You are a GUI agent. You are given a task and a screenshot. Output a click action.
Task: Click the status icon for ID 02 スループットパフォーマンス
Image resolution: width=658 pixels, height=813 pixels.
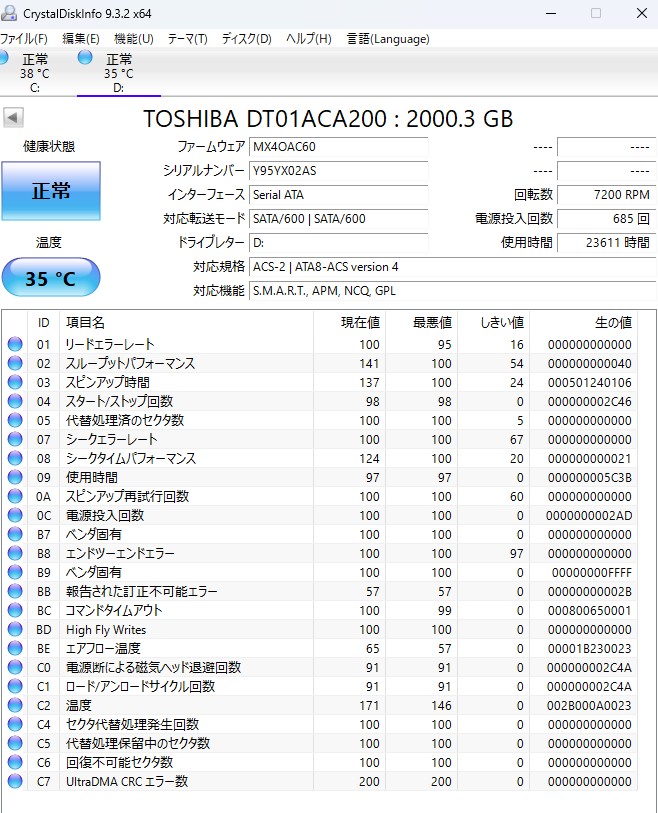(x=15, y=363)
